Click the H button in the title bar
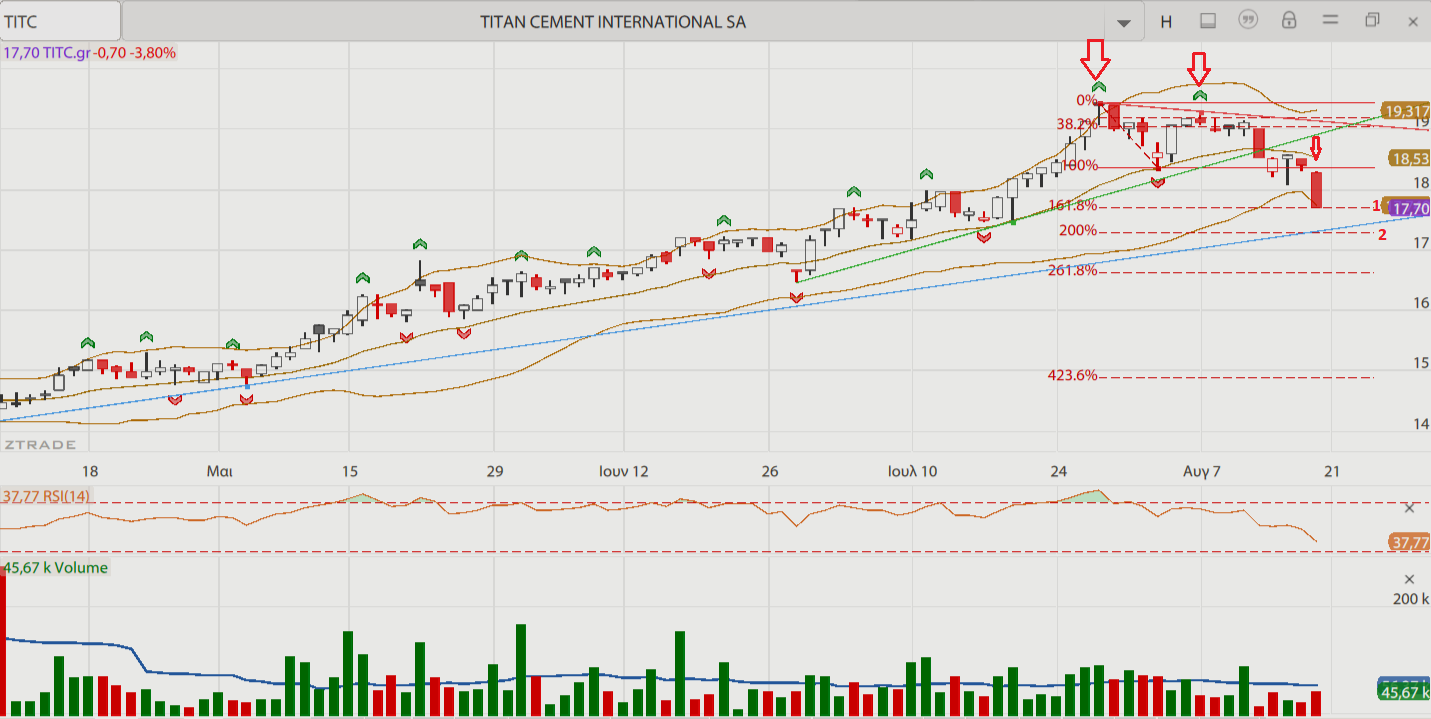The image size is (1431, 719). click(1166, 21)
